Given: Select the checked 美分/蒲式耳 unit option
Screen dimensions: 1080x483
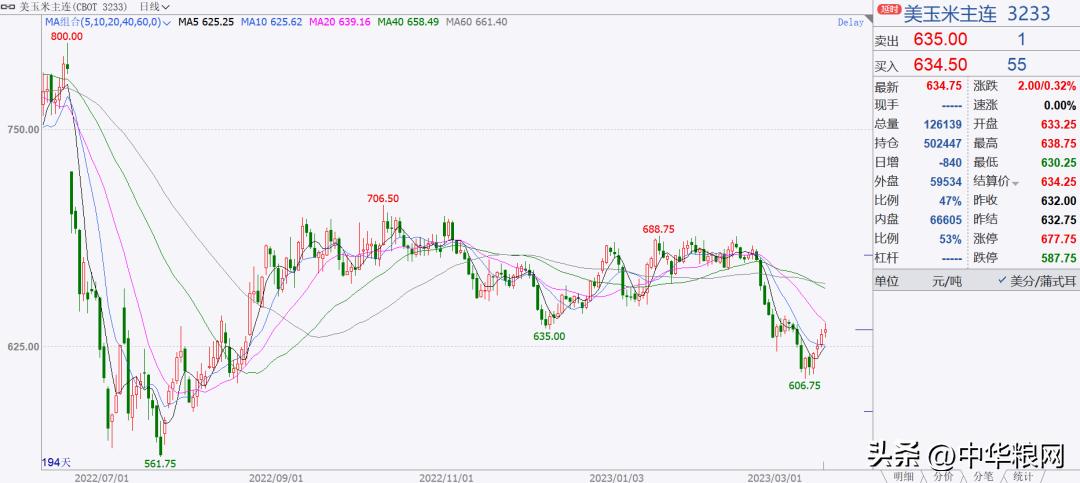Looking at the screenshot, I should (1036, 281).
